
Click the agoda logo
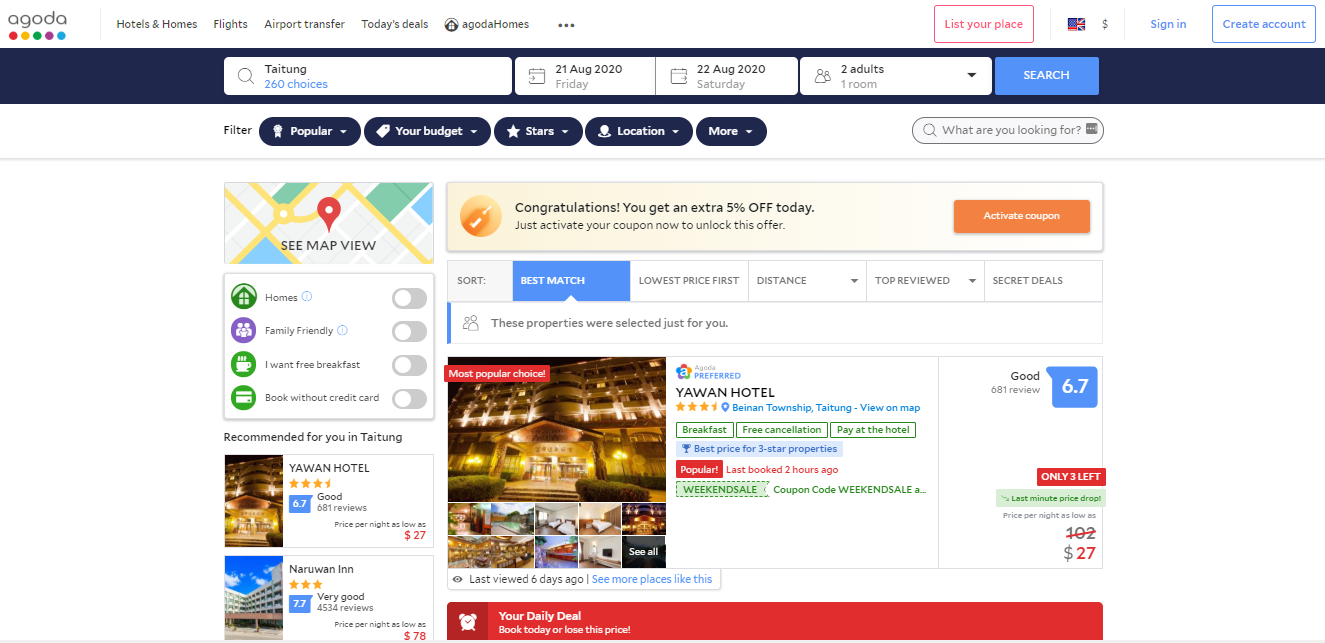pos(38,24)
